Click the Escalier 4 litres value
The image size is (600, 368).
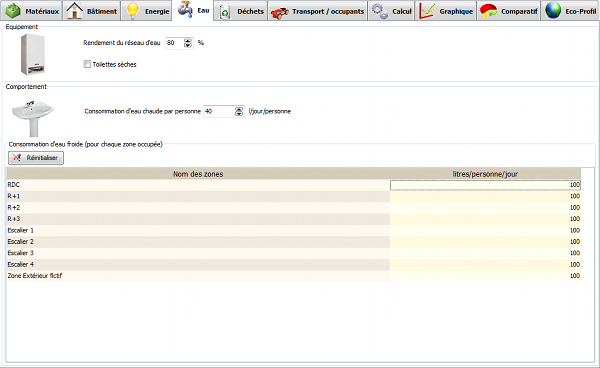click(485, 264)
